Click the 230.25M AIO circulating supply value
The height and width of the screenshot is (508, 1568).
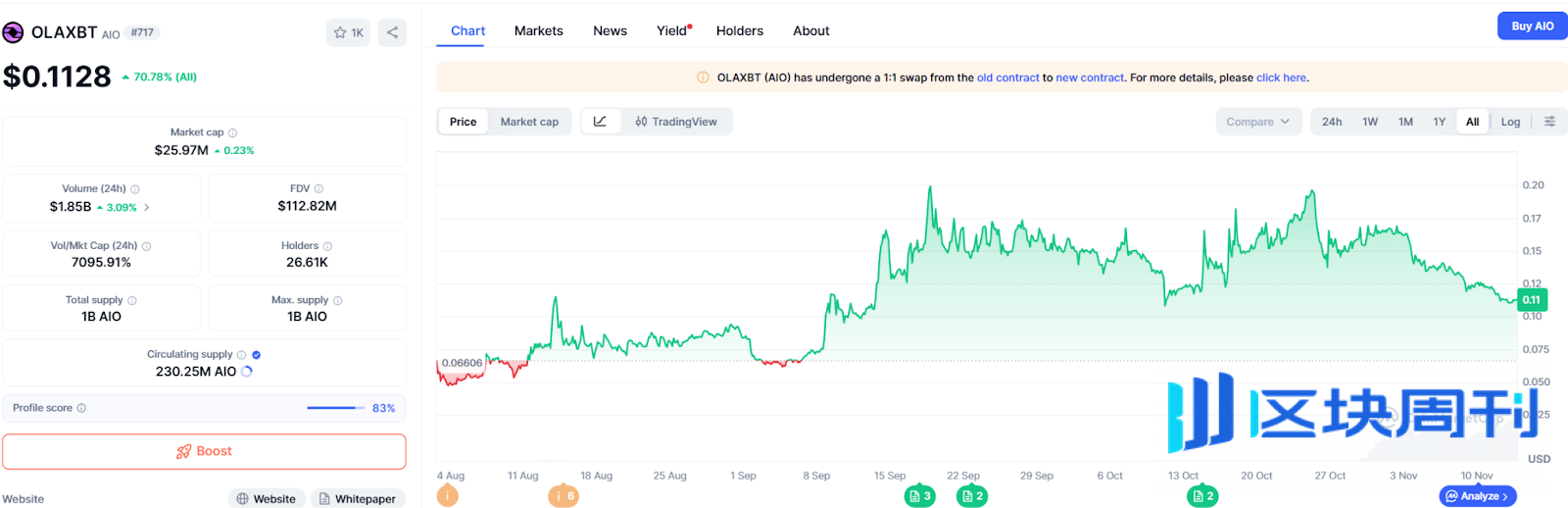(196, 372)
